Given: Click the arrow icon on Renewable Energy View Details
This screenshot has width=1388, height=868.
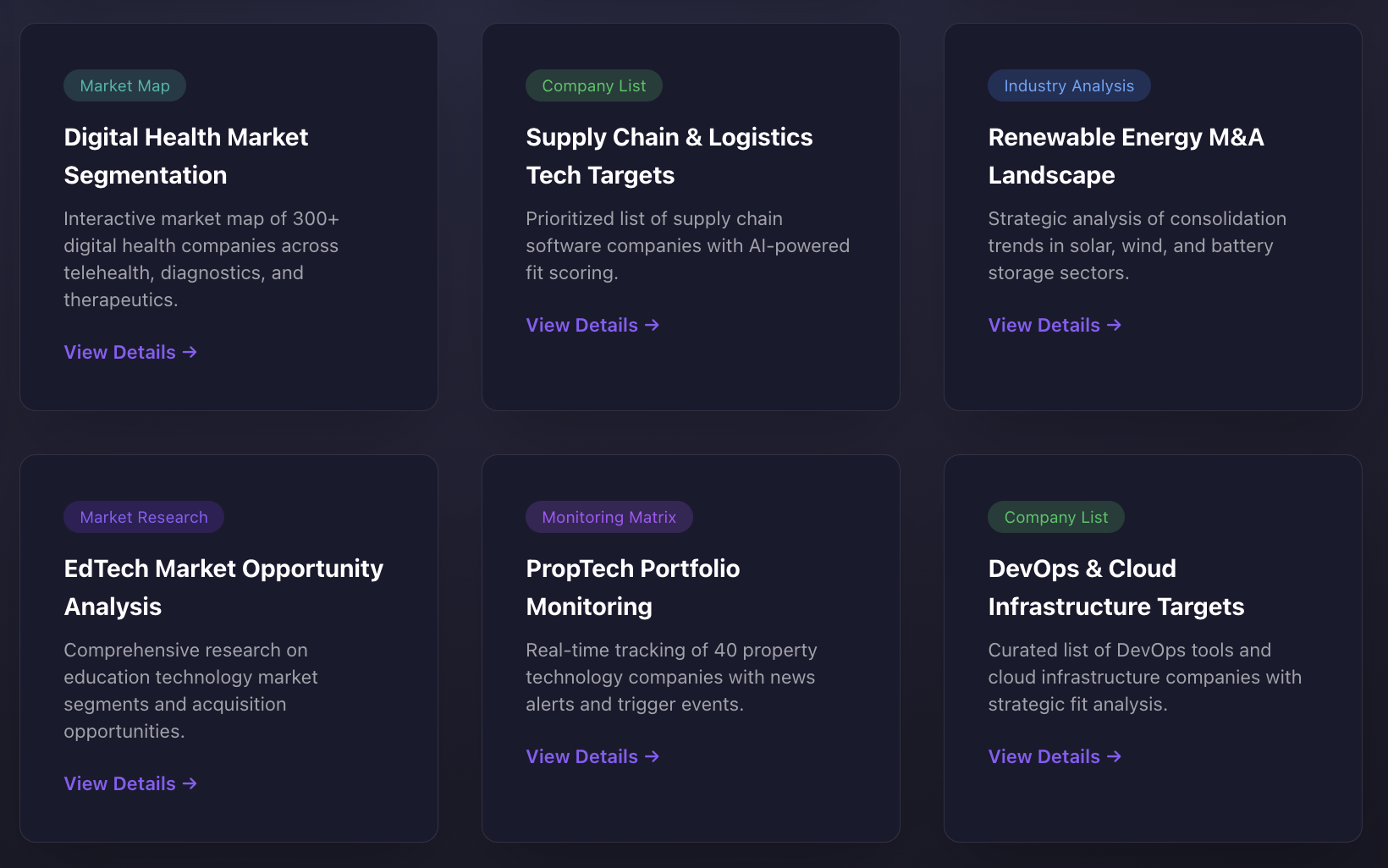Looking at the screenshot, I should point(1115,325).
